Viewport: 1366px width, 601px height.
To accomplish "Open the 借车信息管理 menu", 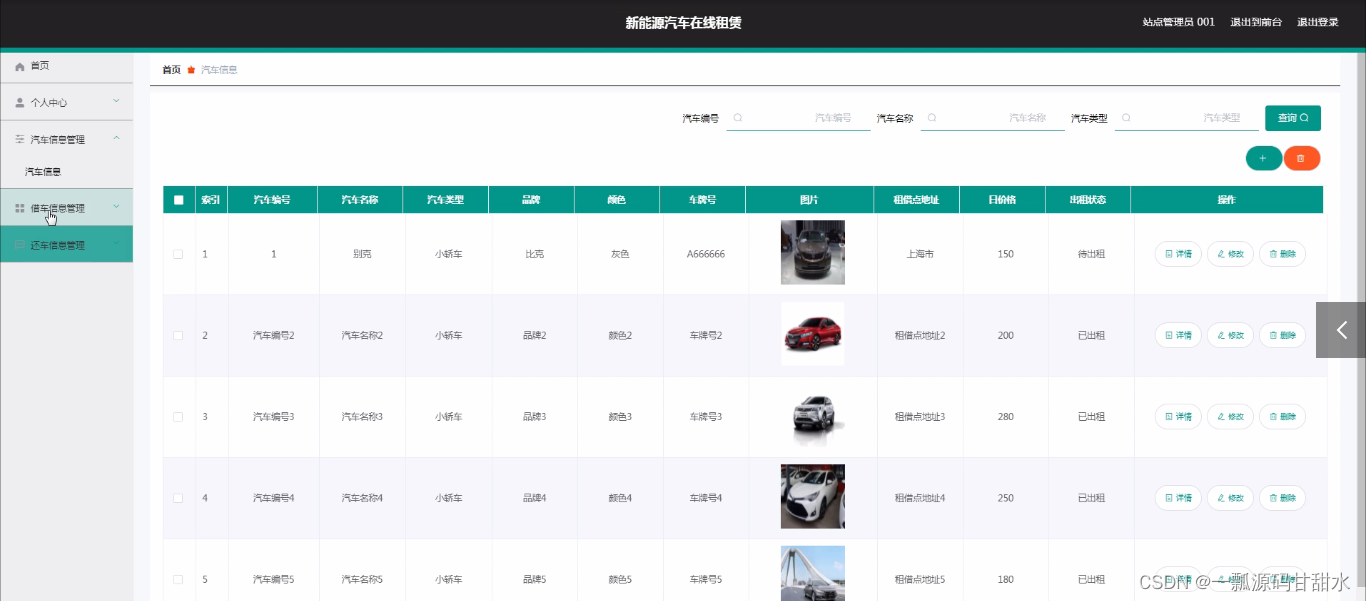I will (66, 208).
